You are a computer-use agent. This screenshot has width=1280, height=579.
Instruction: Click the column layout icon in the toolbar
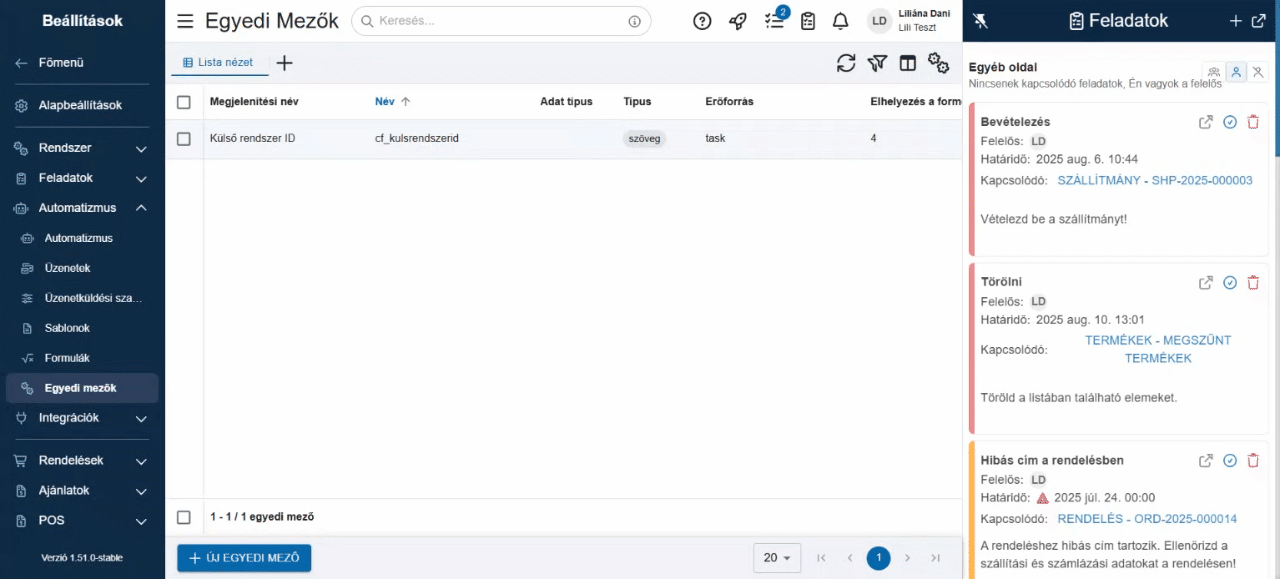(x=907, y=62)
